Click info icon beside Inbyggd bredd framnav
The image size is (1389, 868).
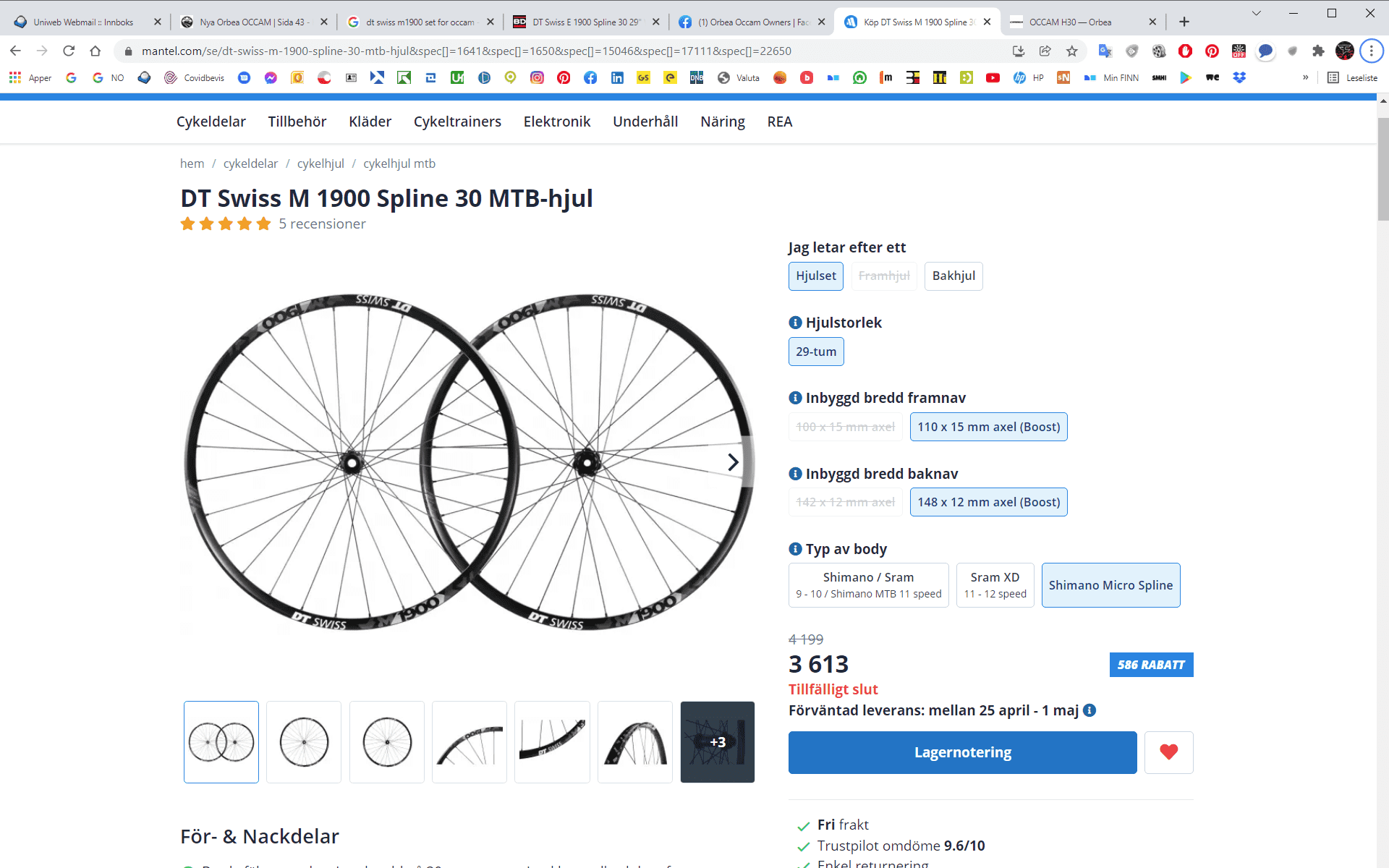(795, 398)
